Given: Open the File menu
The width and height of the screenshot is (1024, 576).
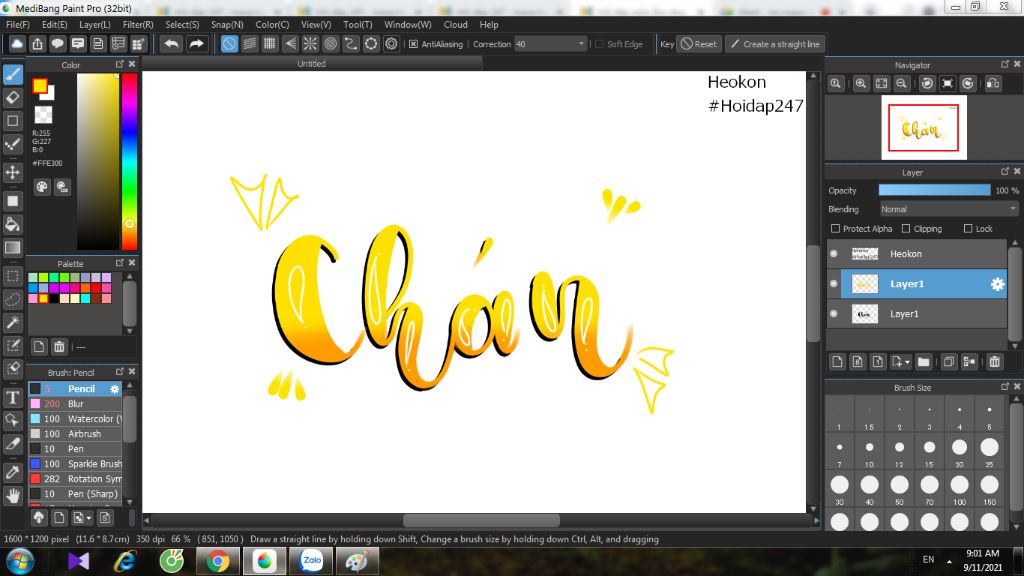Looking at the screenshot, I should click(18, 25).
